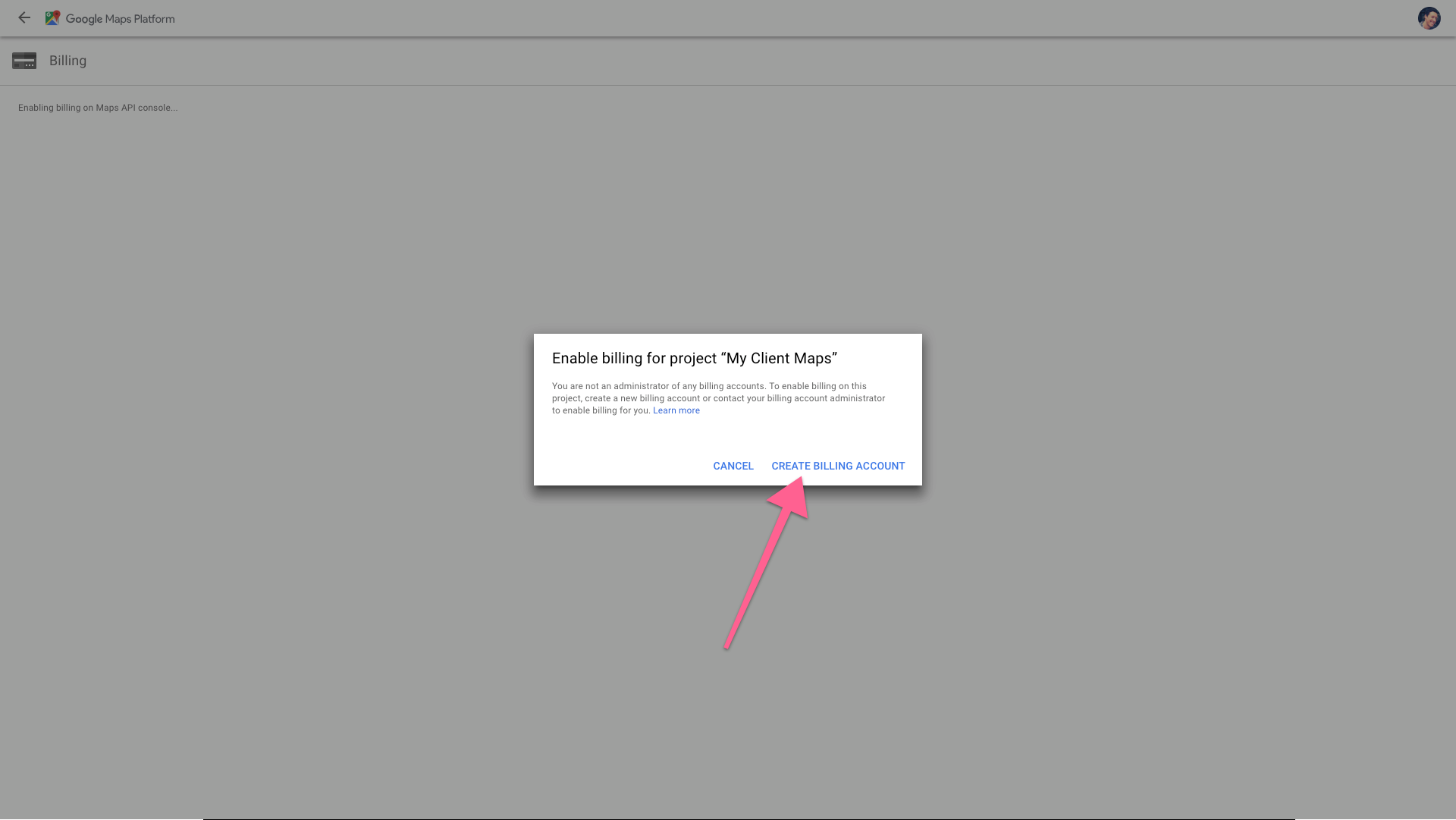
Task: Open the user profile avatar
Action: tap(1429, 18)
